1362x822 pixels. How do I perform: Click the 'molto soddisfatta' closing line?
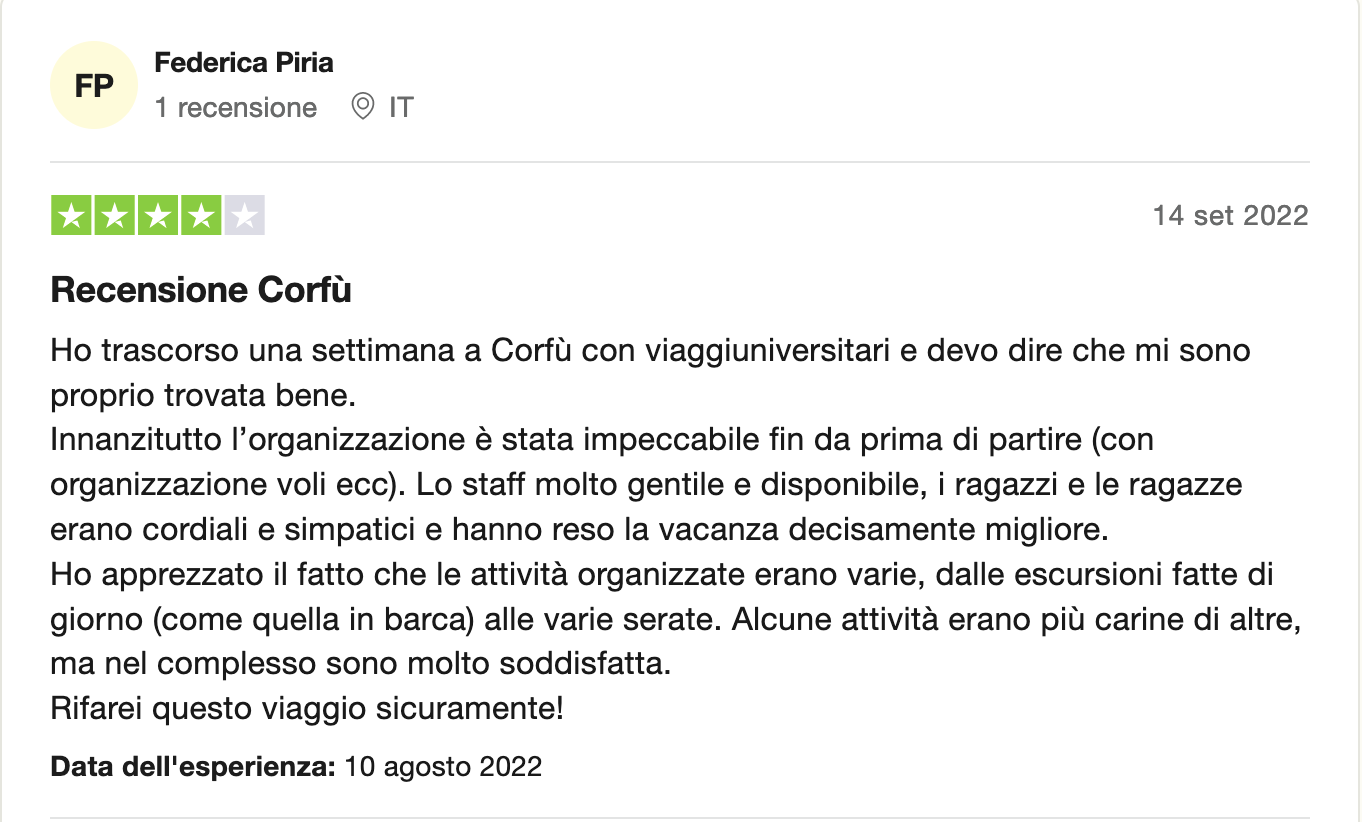click(360, 663)
